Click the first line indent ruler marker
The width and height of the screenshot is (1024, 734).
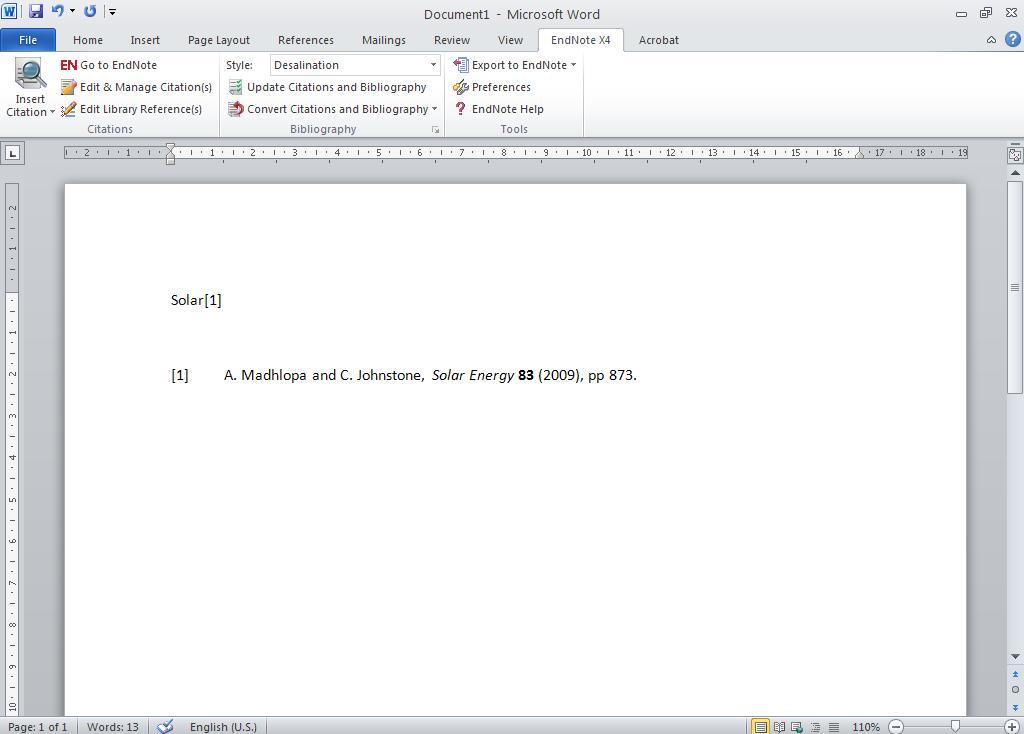coord(170,148)
